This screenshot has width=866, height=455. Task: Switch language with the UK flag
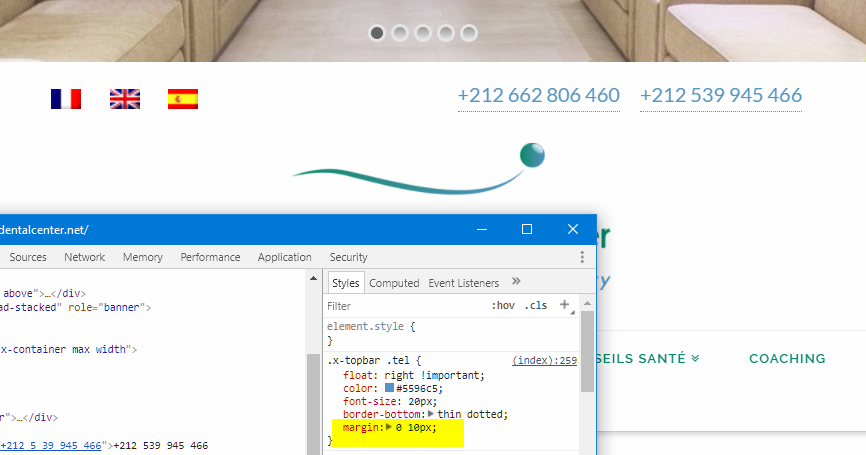point(125,98)
